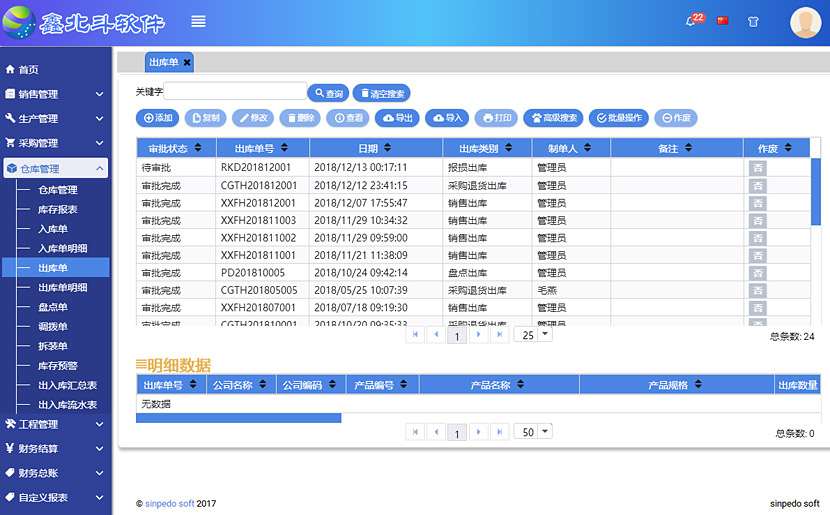
Task: Open the shirt theme skin icon
Action: tap(753, 22)
